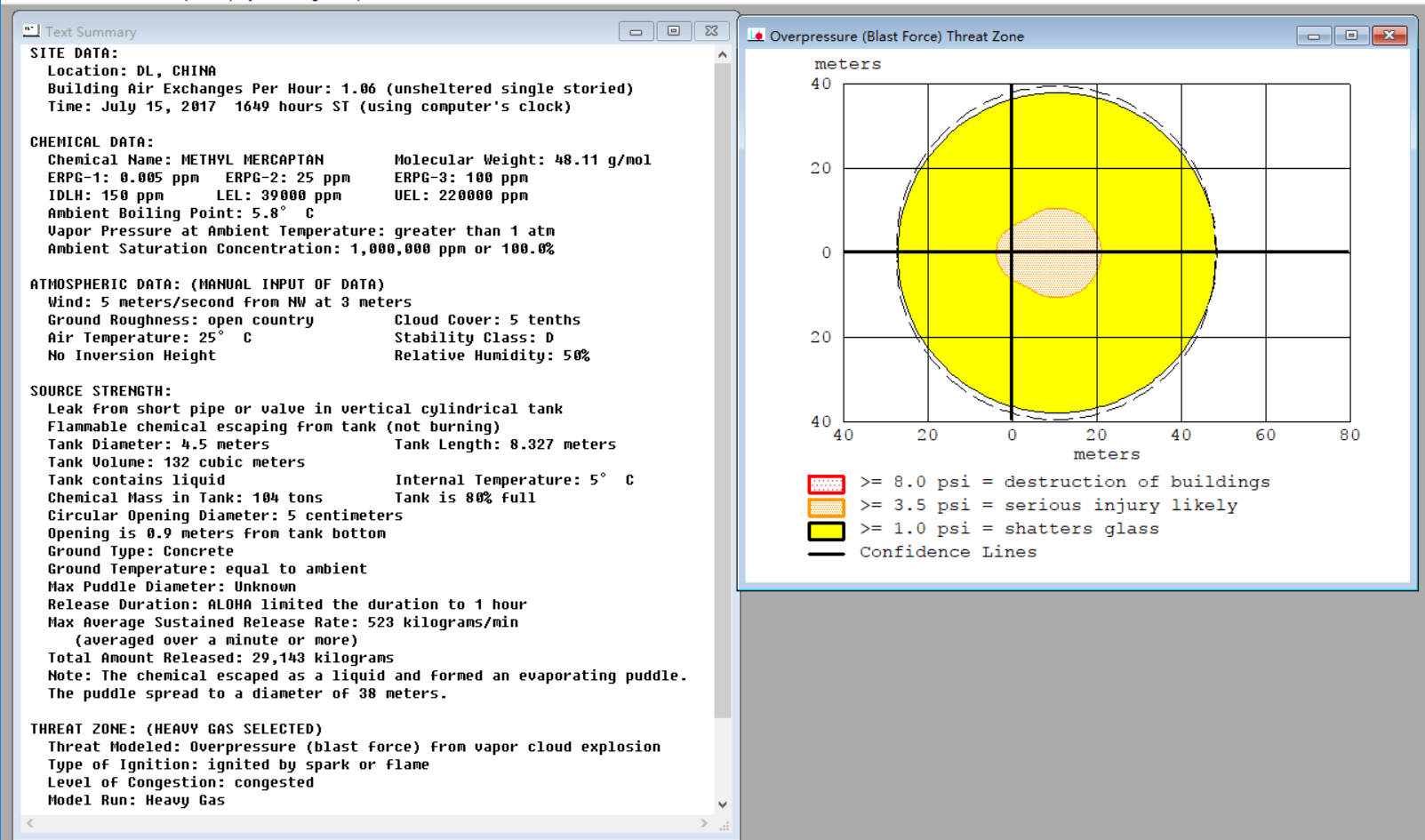Click the "Ambient Boiling Point" line

180,213
